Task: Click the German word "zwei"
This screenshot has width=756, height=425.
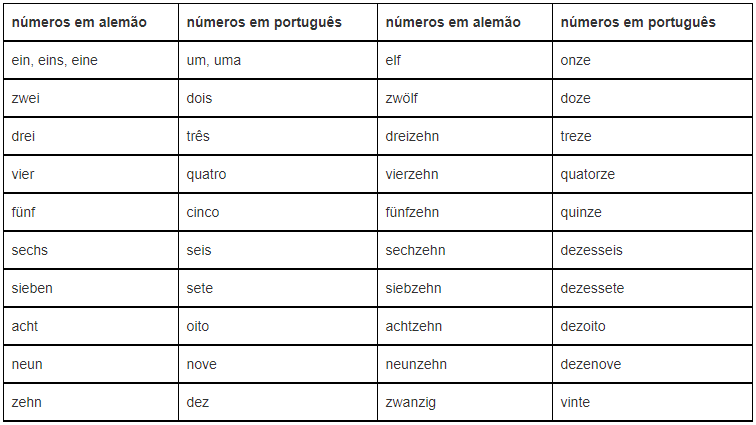Action: (26, 99)
